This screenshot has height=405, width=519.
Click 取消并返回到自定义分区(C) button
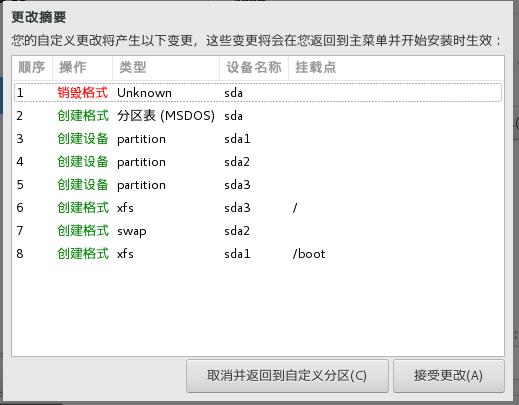pos(287,376)
